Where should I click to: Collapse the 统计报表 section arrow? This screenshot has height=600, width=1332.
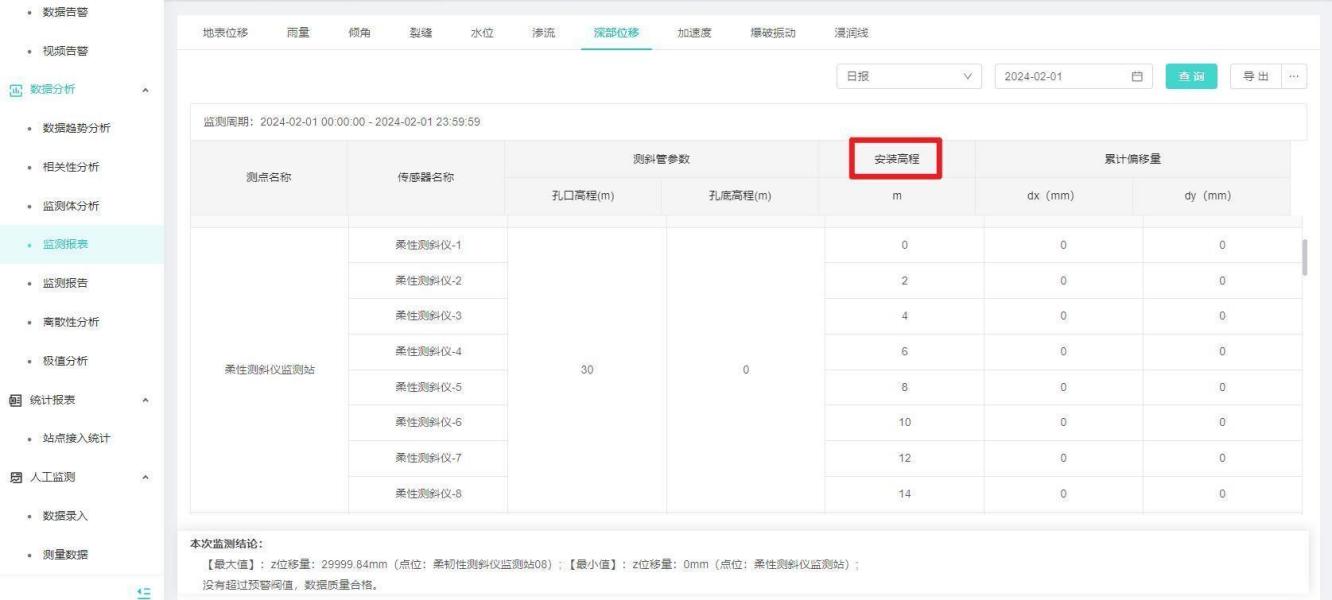click(147, 401)
